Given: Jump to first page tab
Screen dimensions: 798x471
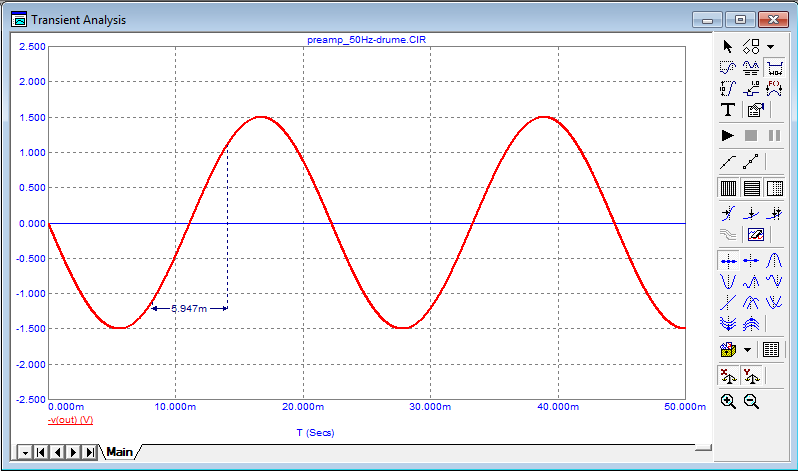Looking at the screenshot, I should [41, 452].
